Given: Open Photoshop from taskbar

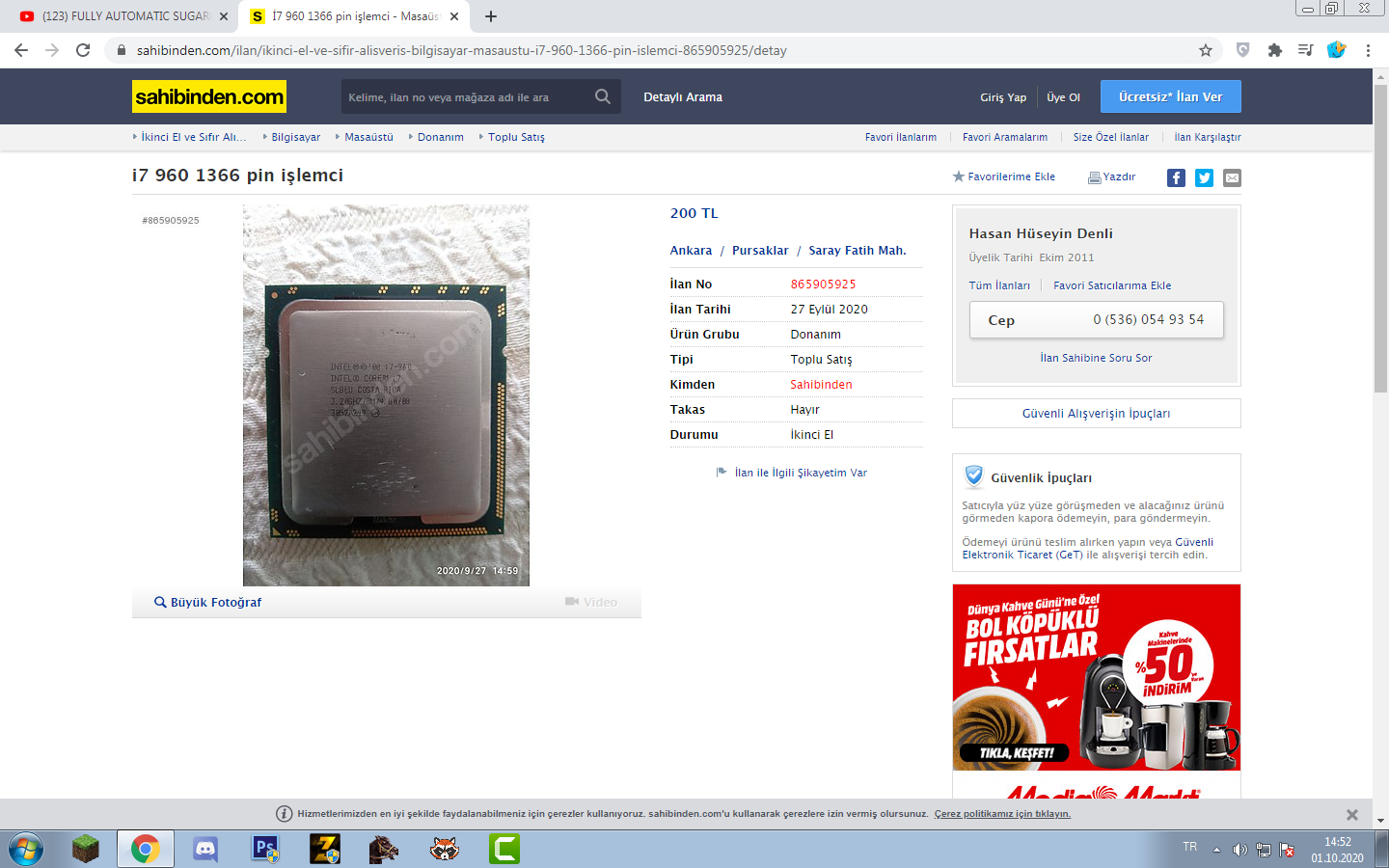Looking at the screenshot, I should point(265,849).
